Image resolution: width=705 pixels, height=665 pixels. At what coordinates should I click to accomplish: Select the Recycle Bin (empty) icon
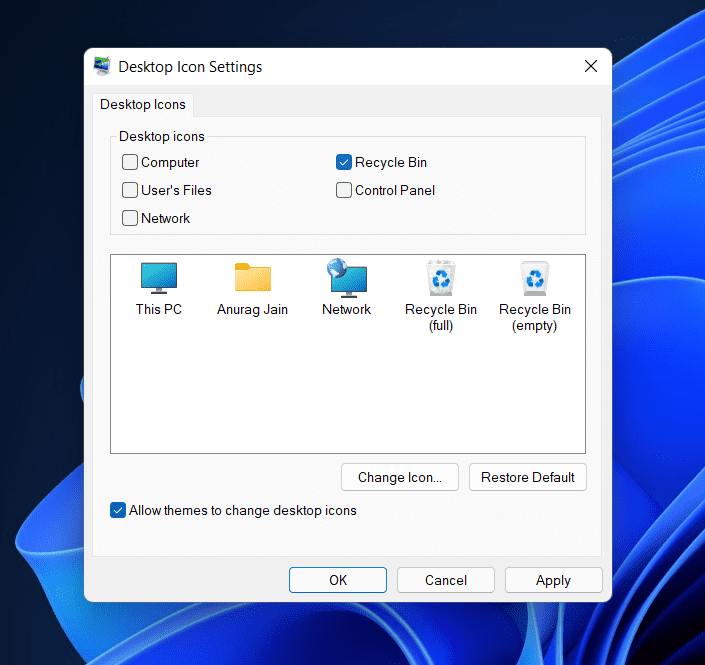[x=535, y=278]
